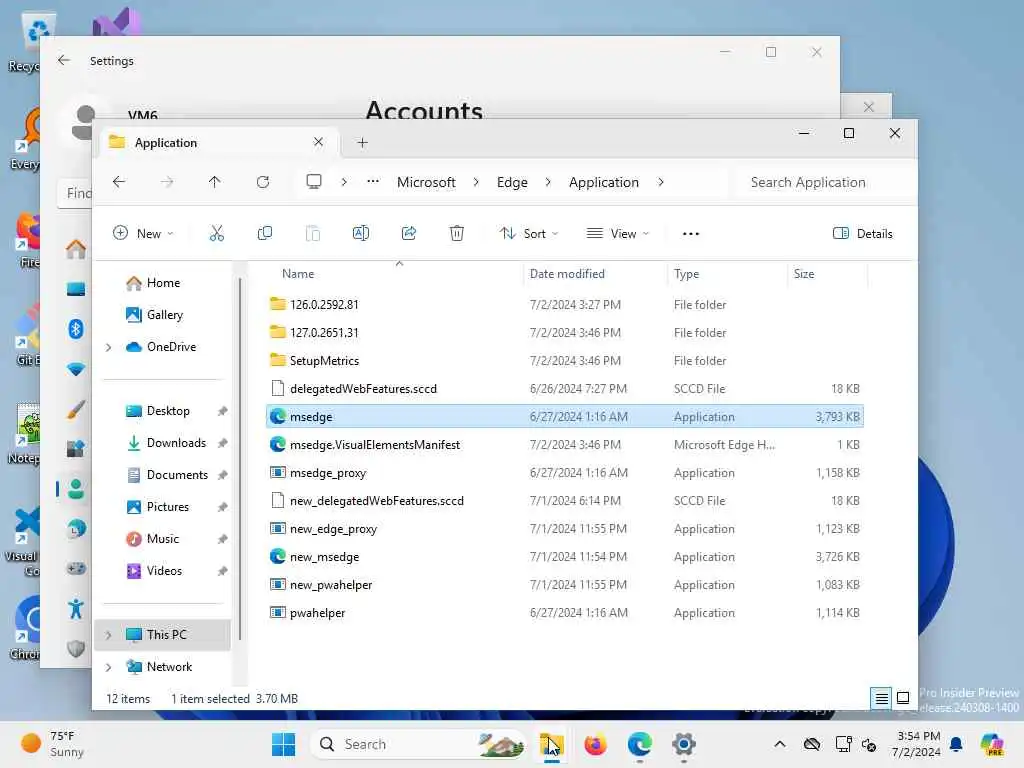Open the See more three-dots toolbar menu
The height and width of the screenshot is (768, 1024).
point(691,233)
